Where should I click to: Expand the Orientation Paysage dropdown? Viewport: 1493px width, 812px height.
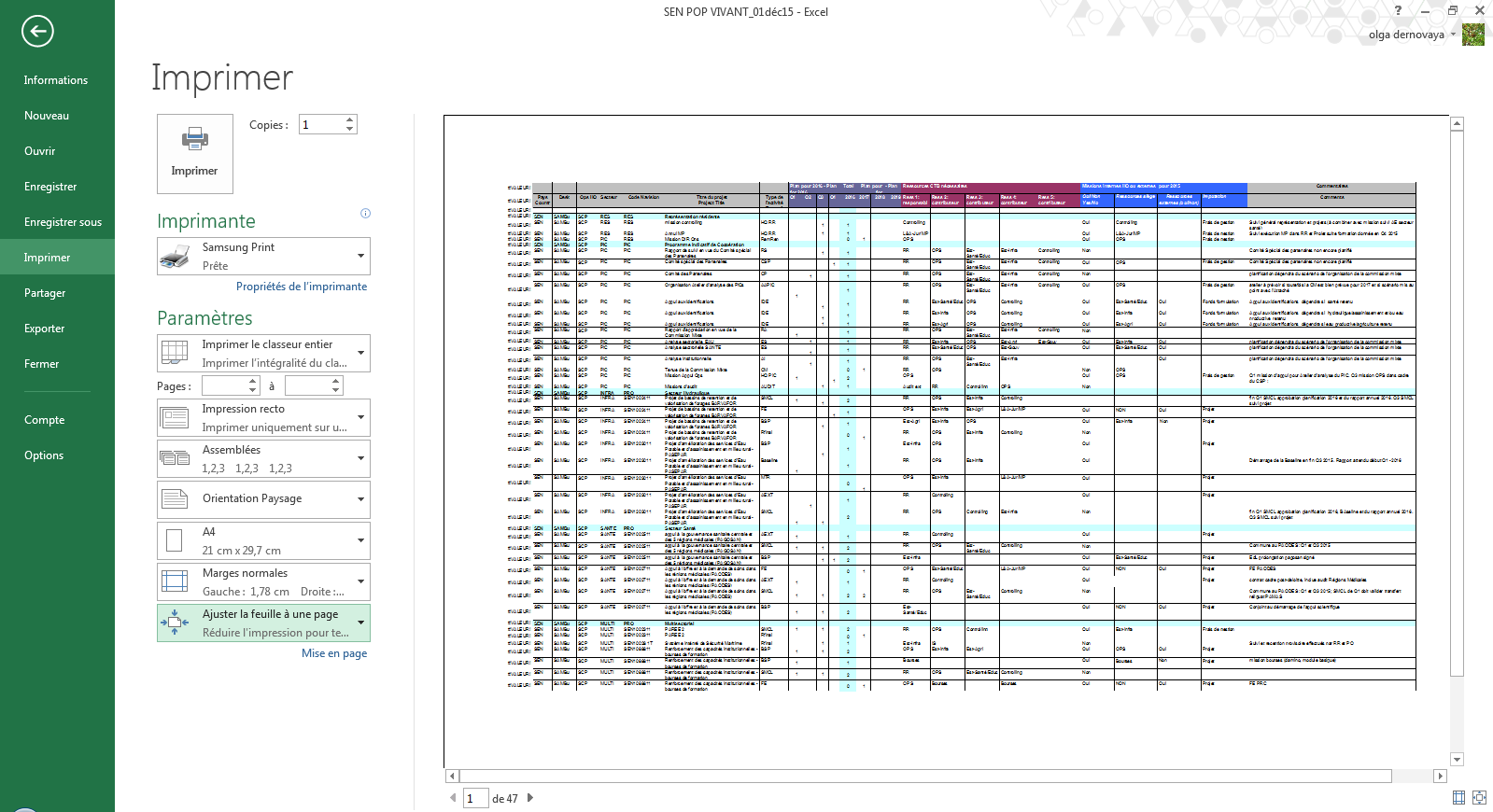click(x=360, y=499)
